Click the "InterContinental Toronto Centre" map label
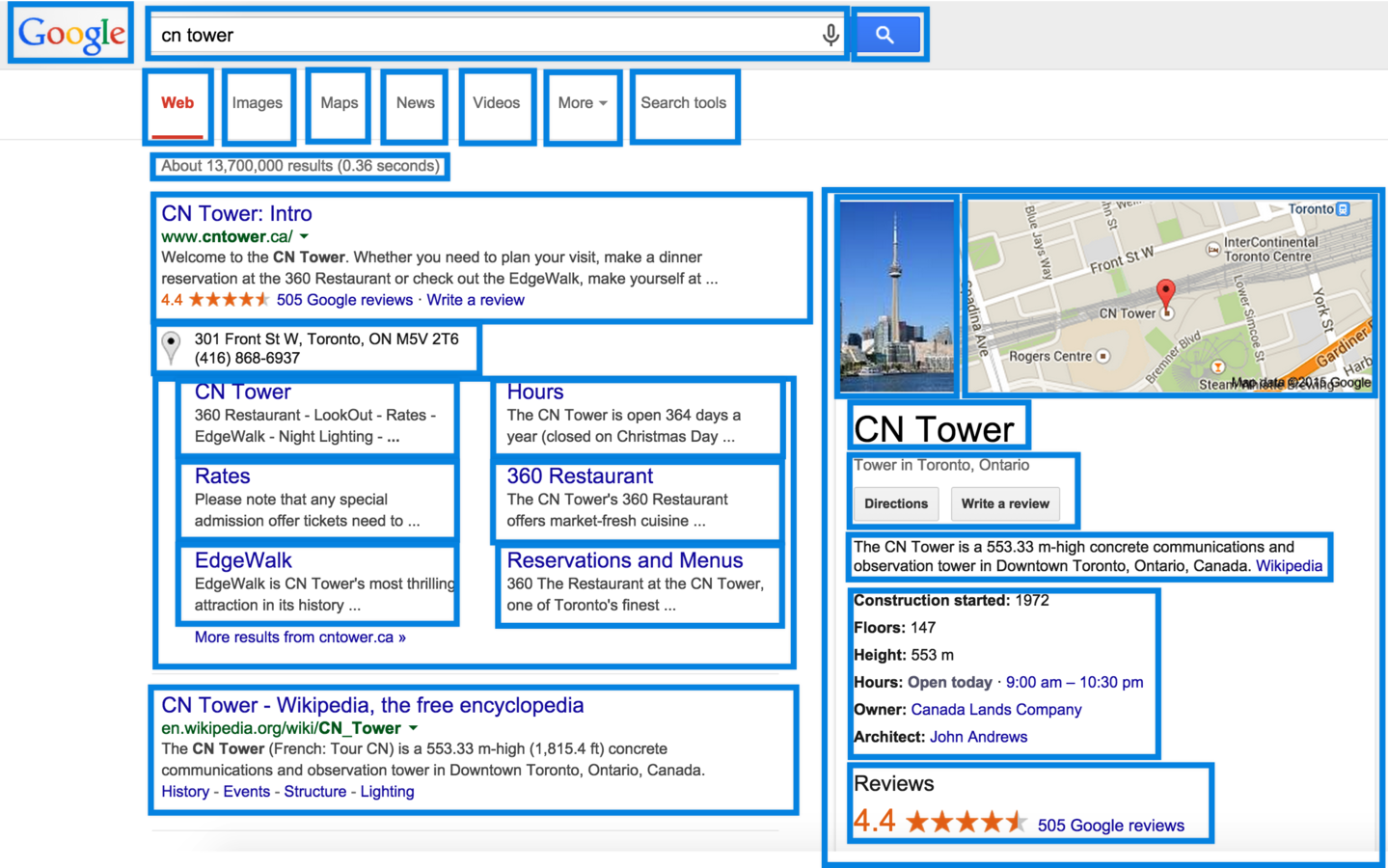 coord(1270,249)
